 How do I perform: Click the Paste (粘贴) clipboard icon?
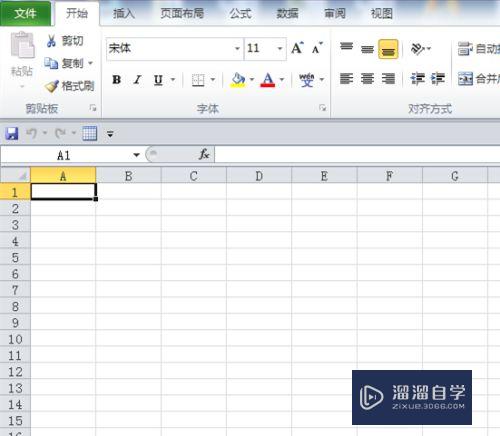click(22, 45)
